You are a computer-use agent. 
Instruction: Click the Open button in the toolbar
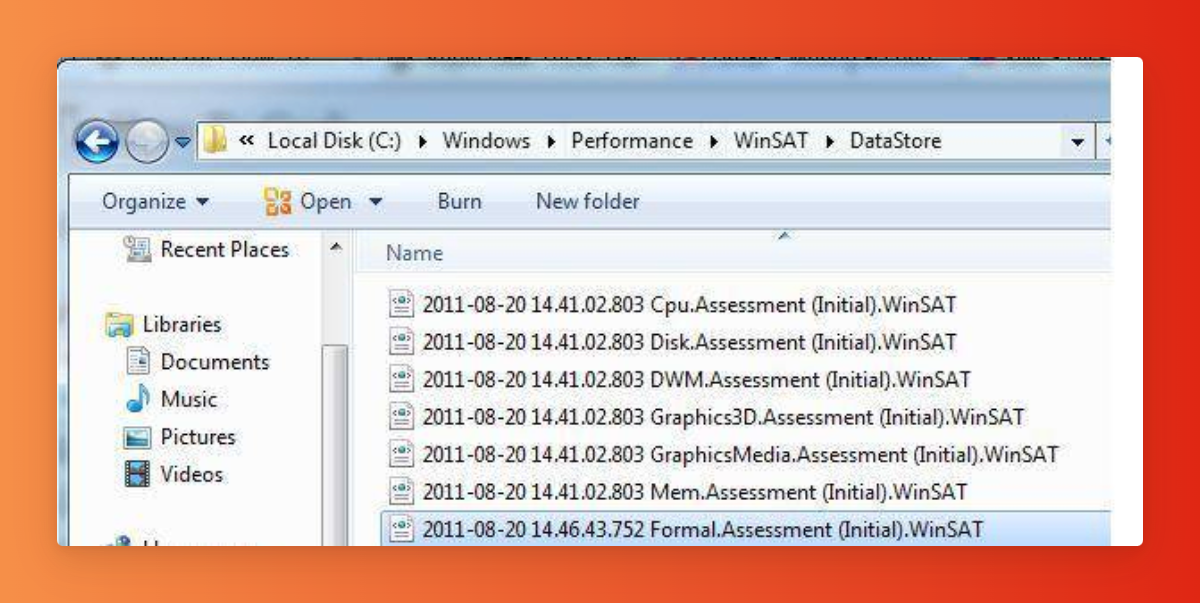310,202
